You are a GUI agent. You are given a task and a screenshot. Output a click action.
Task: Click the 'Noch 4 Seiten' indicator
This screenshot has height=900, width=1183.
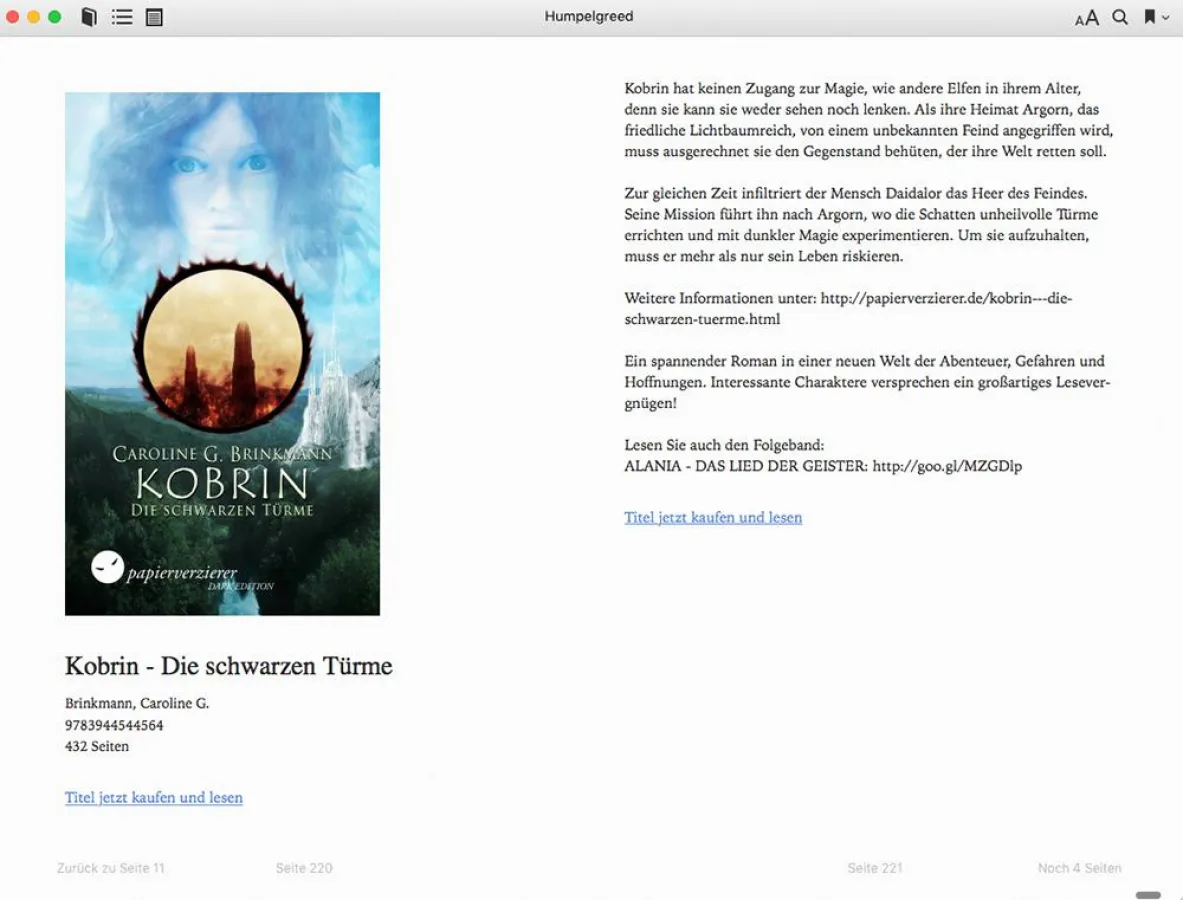pos(1079,868)
